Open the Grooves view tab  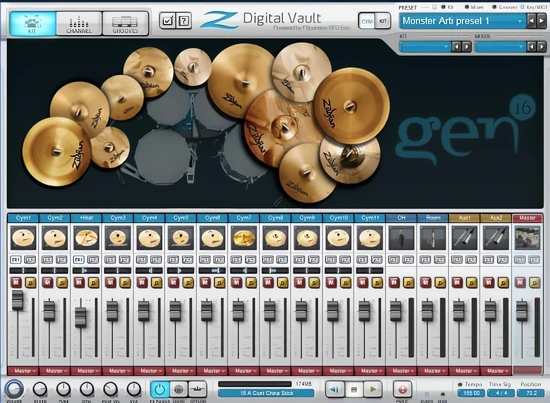(x=125, y=23)
